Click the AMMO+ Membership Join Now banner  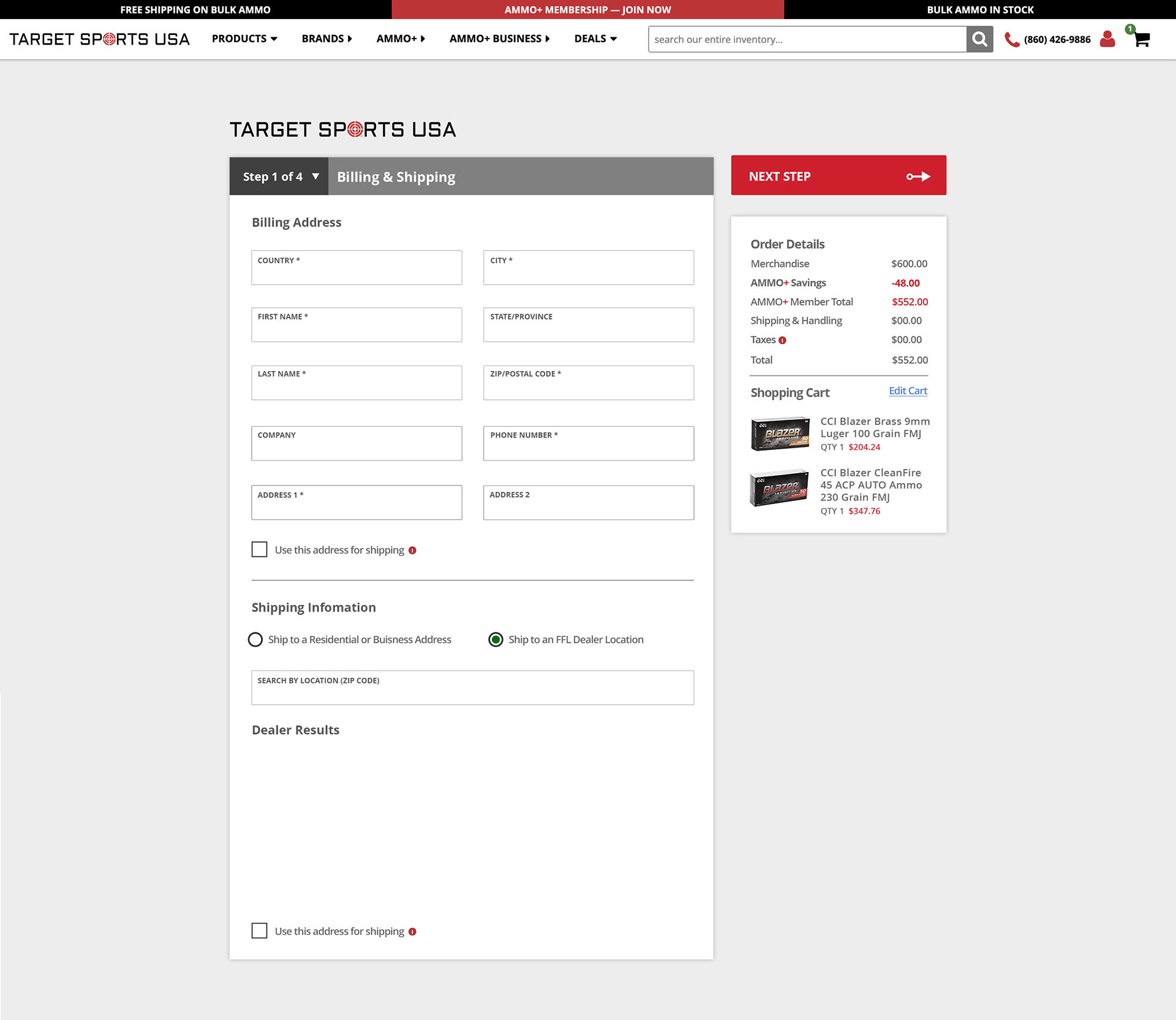point(587,10)
